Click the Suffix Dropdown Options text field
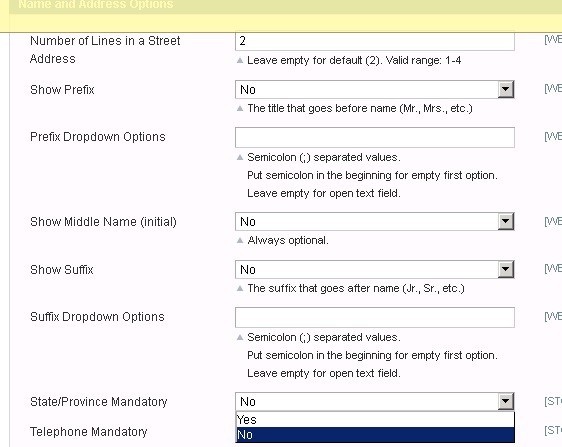 click(x=375, y=317)
